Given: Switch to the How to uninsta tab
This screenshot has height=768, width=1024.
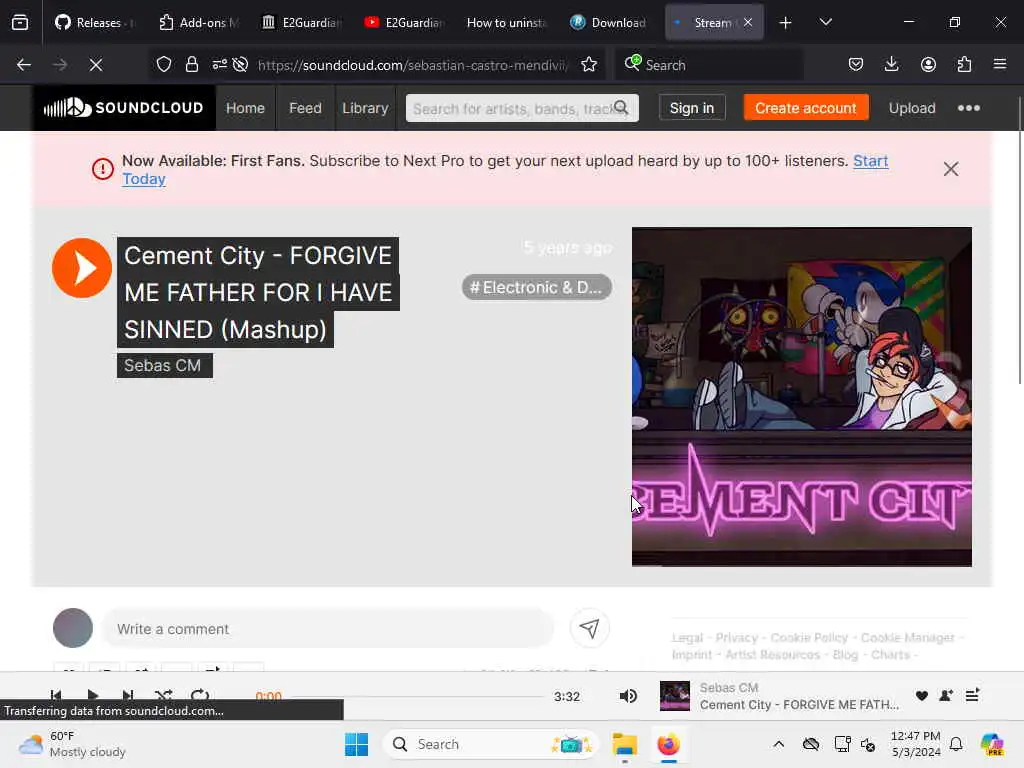Looking at the screenshot, I should (x=507, y=22).
